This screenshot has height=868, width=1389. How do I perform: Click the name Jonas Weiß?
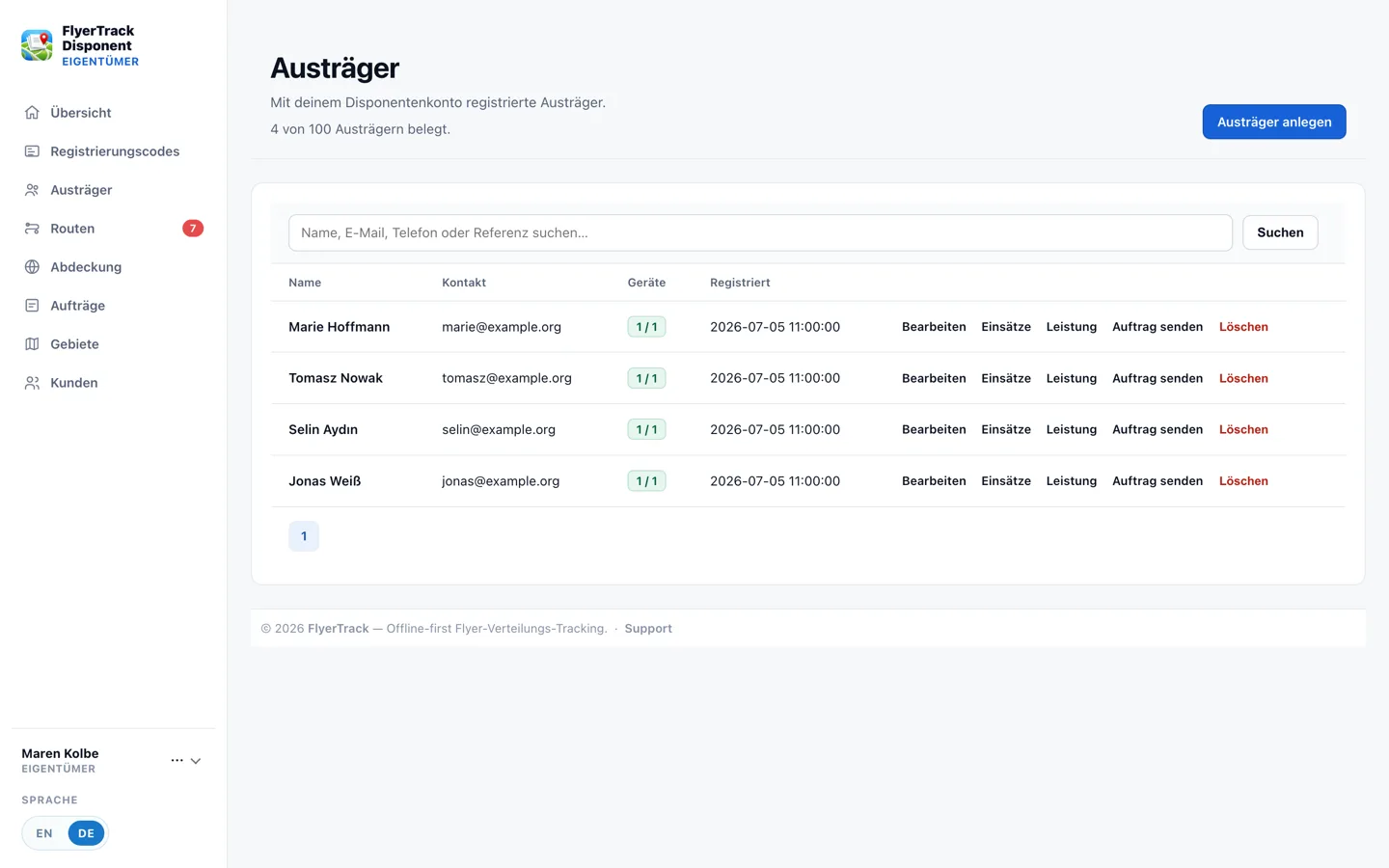pos(325,480)
